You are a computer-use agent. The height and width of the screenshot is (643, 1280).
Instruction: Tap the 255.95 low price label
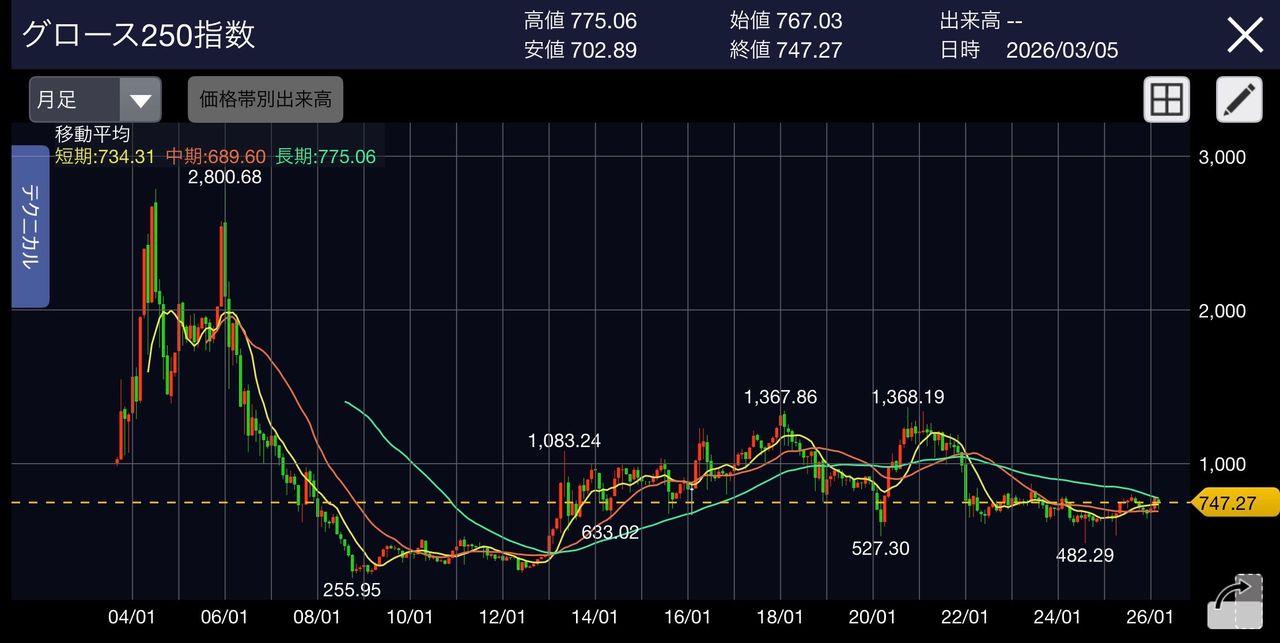coord(351,590)
